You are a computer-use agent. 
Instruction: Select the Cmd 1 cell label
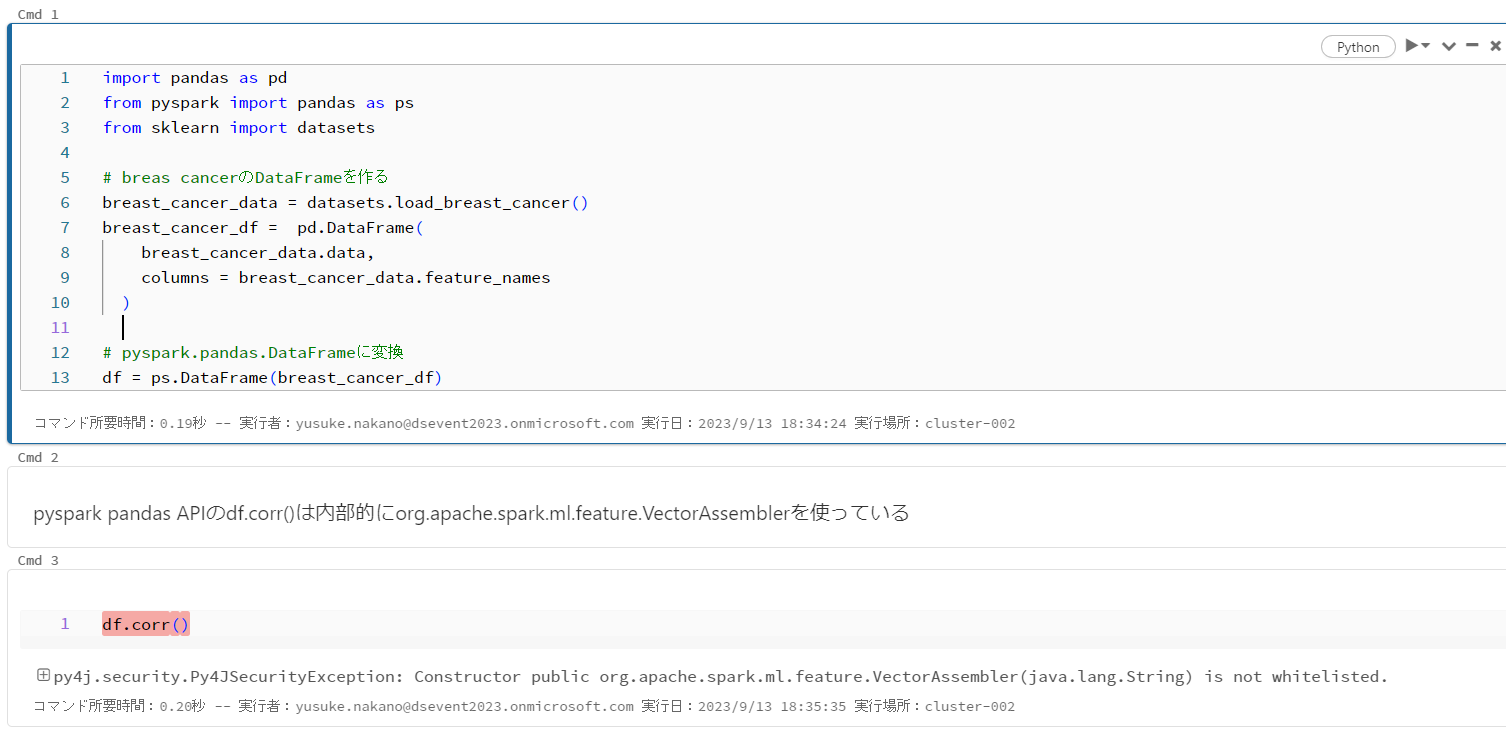(38, 14)
